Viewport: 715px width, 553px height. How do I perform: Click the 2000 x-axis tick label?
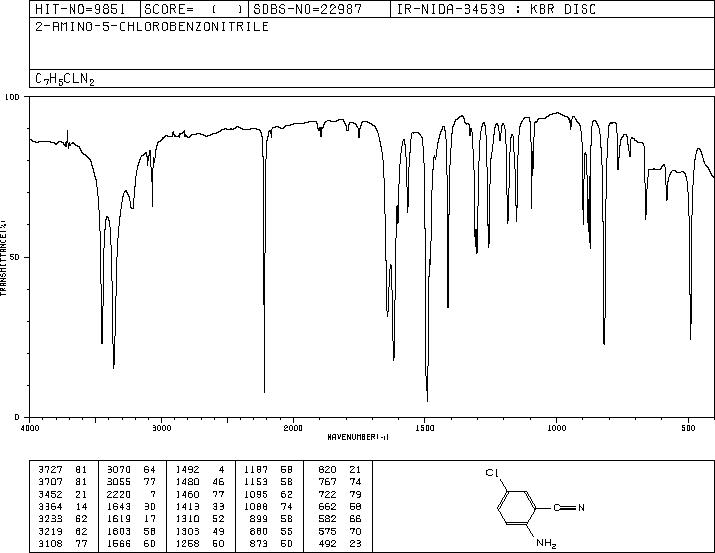[293, 428]
